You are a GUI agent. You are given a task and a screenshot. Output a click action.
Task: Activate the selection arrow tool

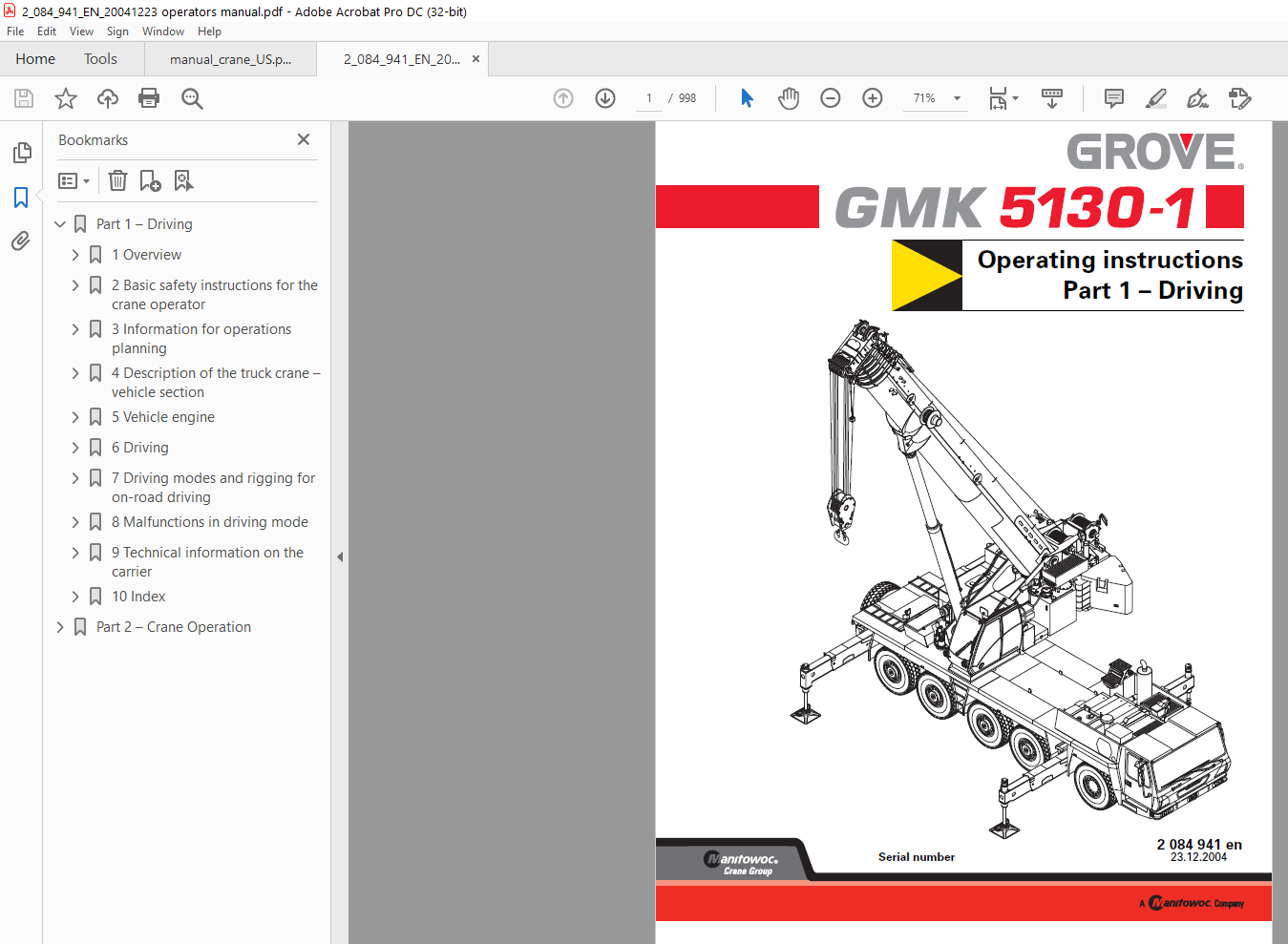coord(747,98)
